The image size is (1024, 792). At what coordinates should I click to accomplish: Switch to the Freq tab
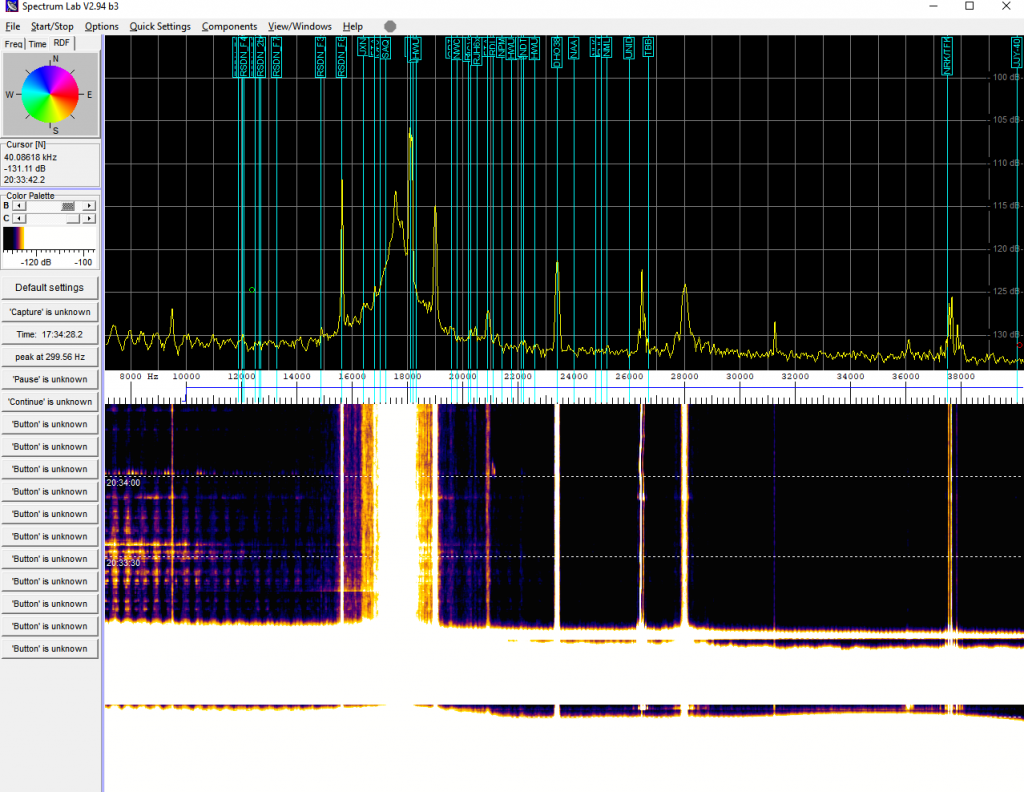click(x=13, y=44)
